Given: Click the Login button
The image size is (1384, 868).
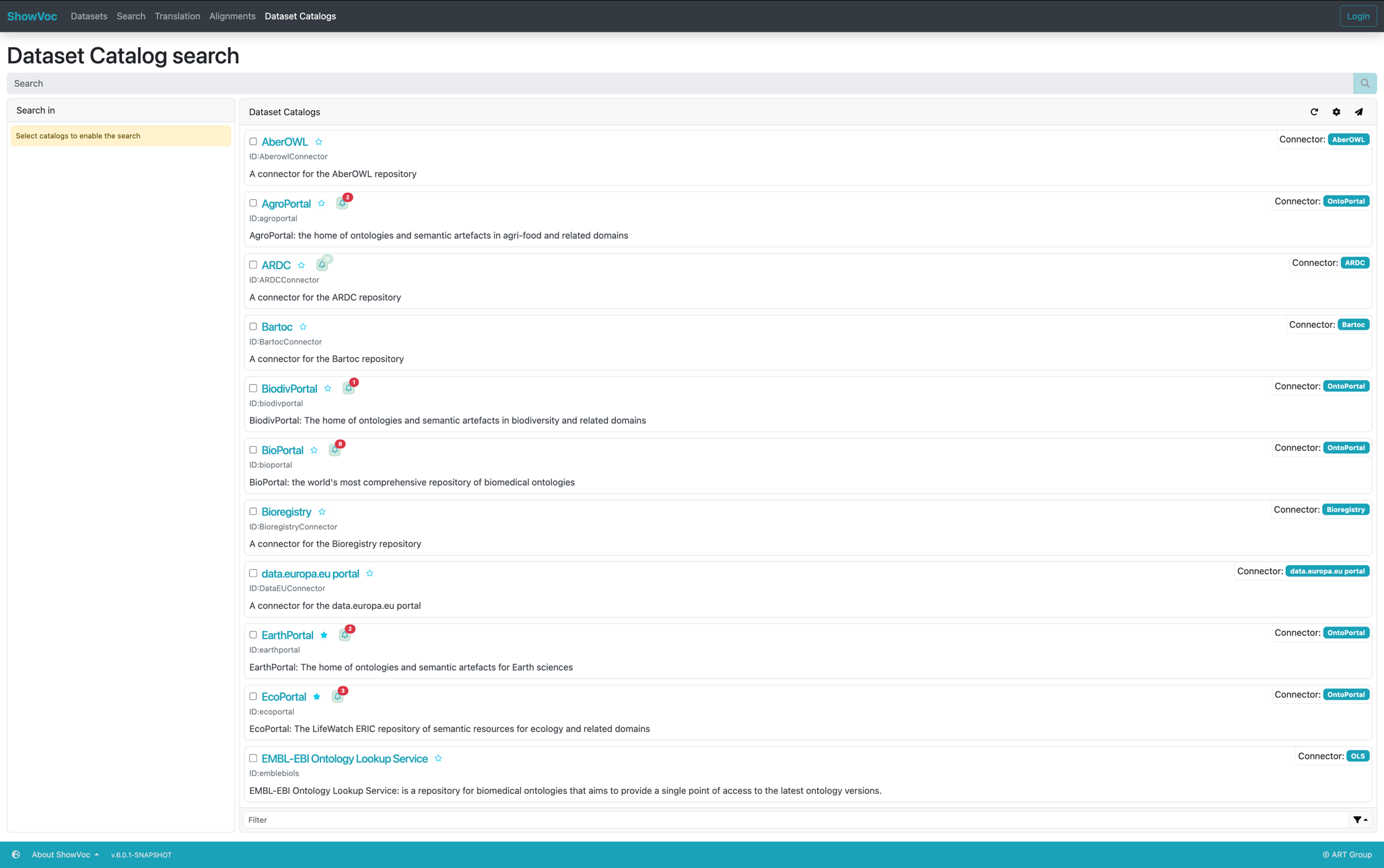Looking at the screenshot, I should 1358,15.
